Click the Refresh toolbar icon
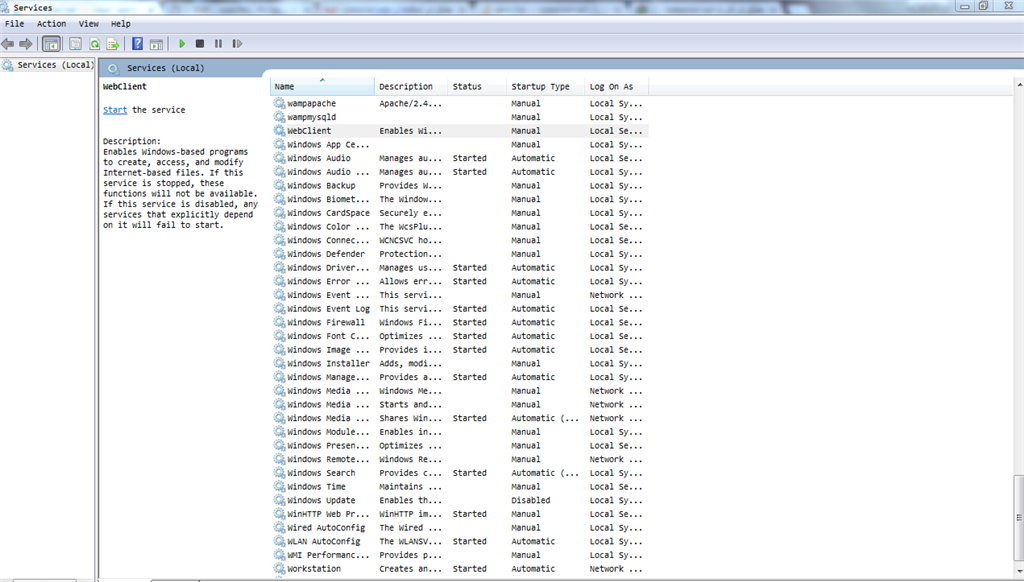Viewport: 1024px width, 582px height. pos(95,44)
